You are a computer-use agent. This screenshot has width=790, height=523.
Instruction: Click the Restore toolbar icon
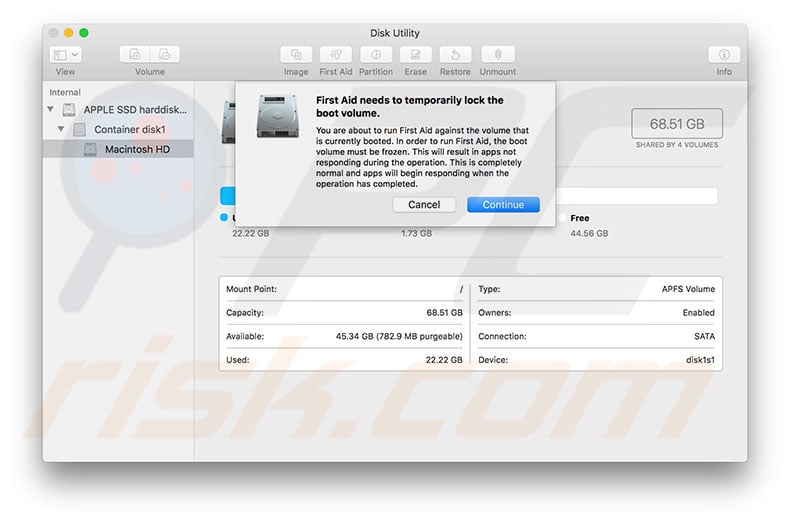tap(455, 54)
